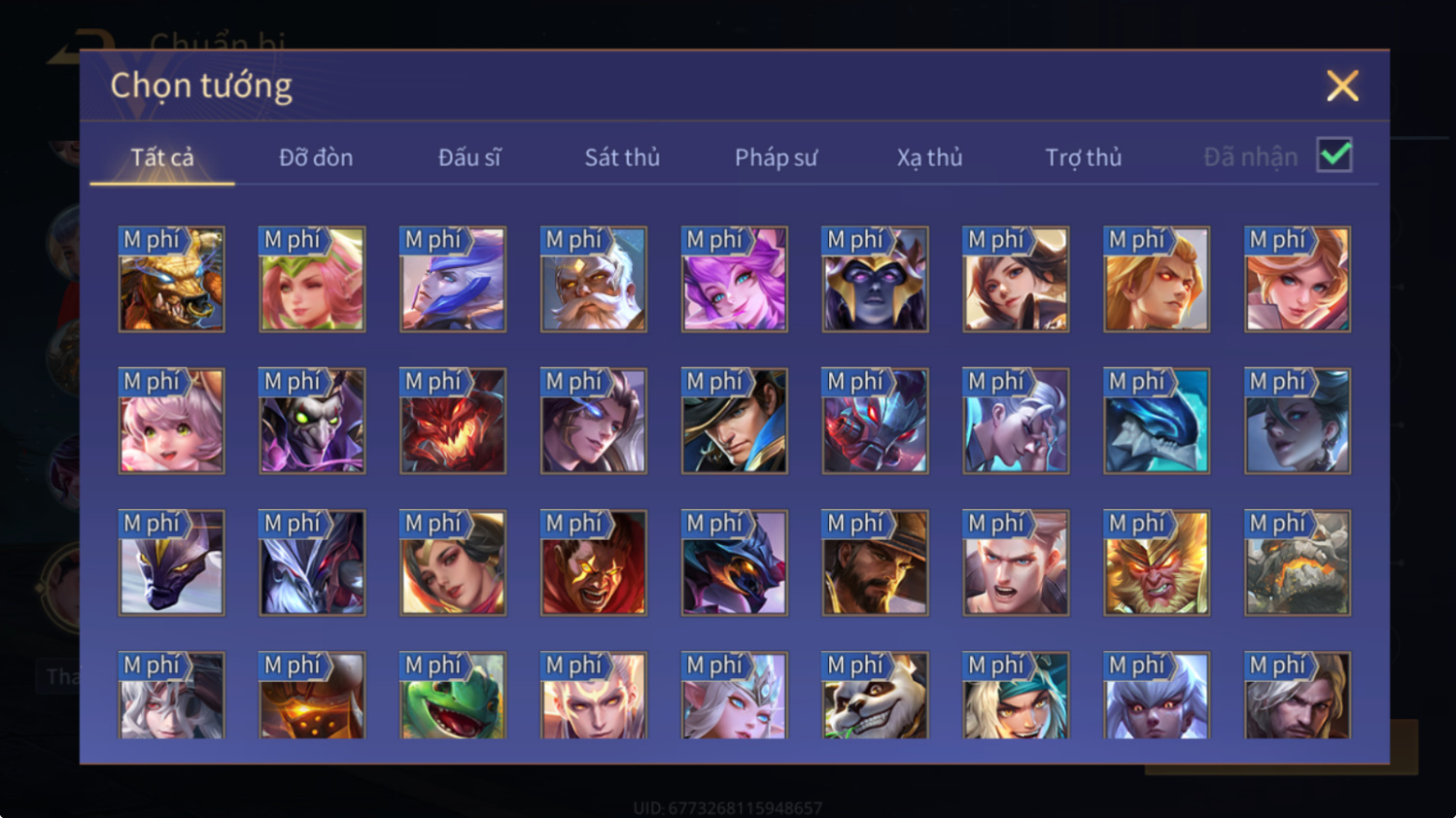Open the Đấu sĩ tab

[x=469, y=157]
